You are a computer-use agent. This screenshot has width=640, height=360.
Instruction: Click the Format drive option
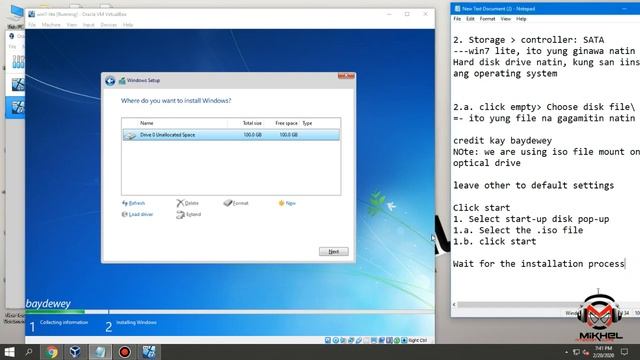coord(236,203)
